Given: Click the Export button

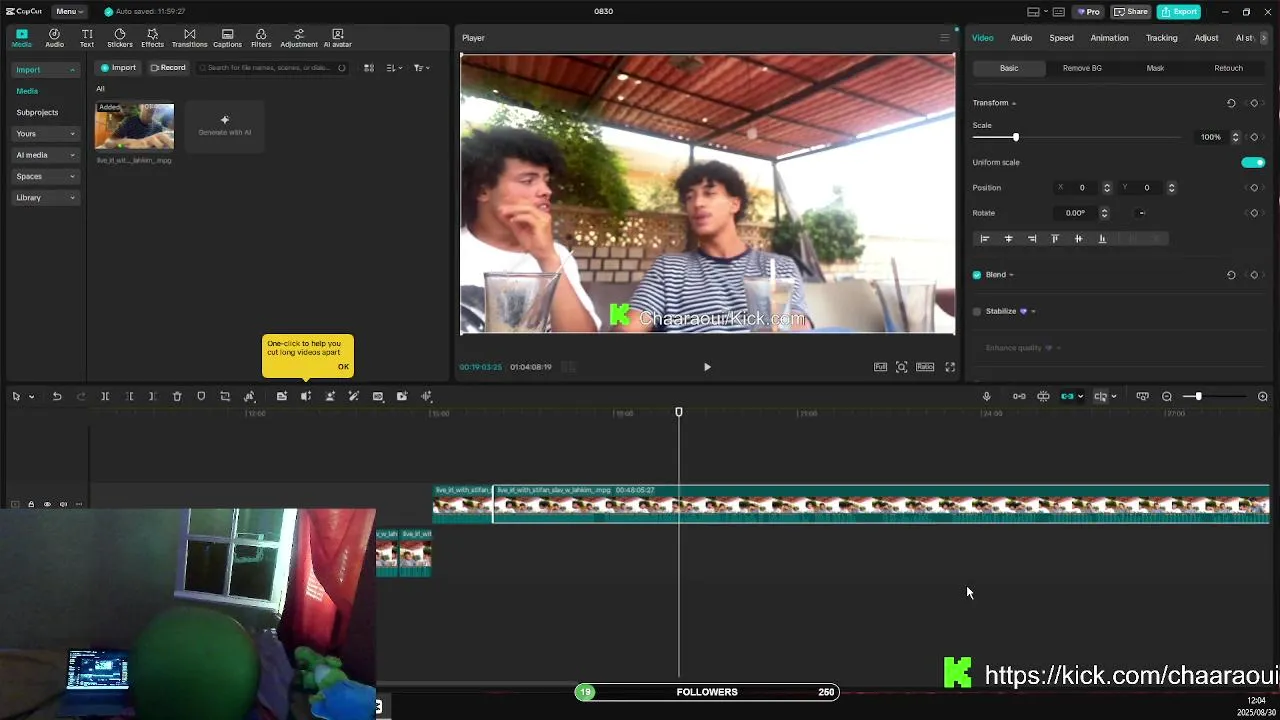Looking at the screenshot, I should click(x=1179, y=11).
